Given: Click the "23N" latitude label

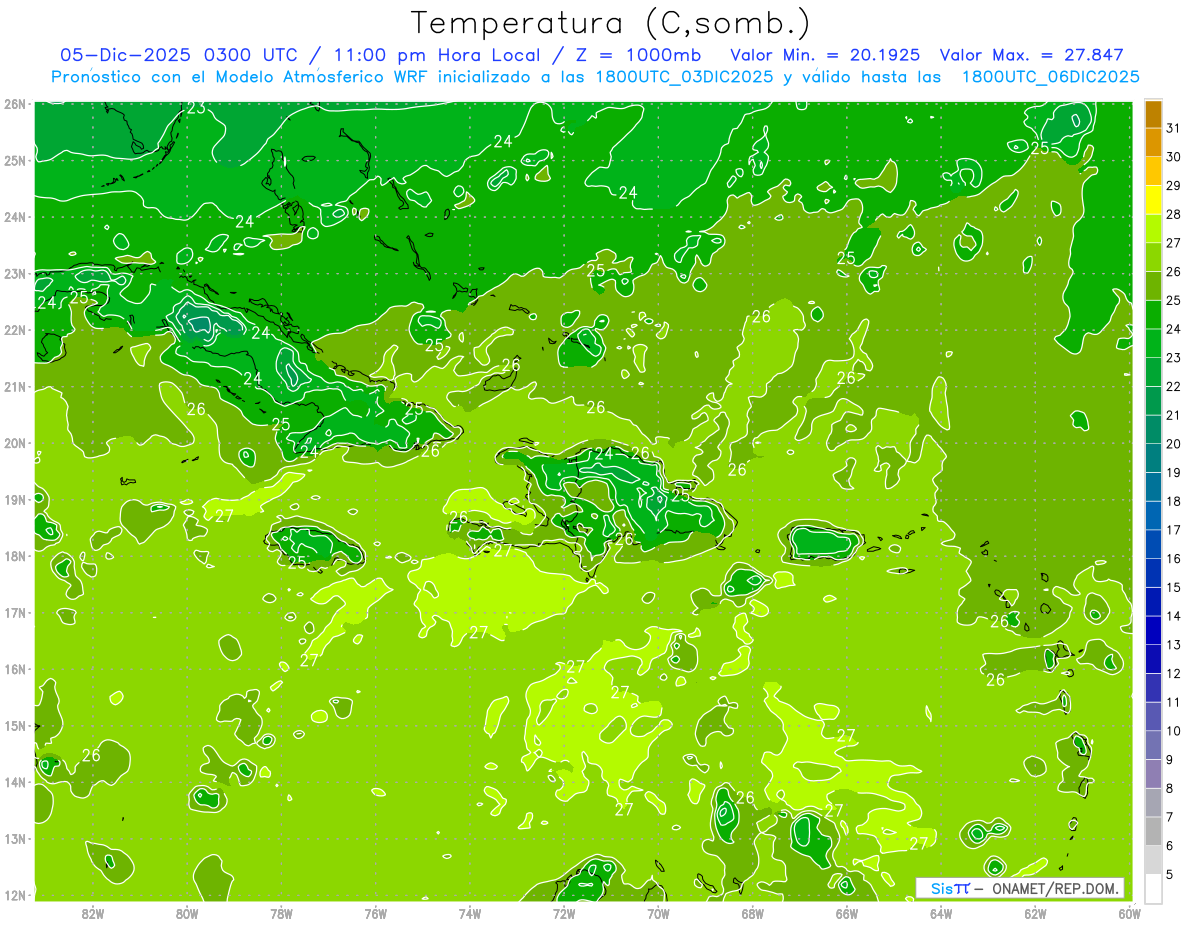Looking at the screenshot, I should coord(14,274).
